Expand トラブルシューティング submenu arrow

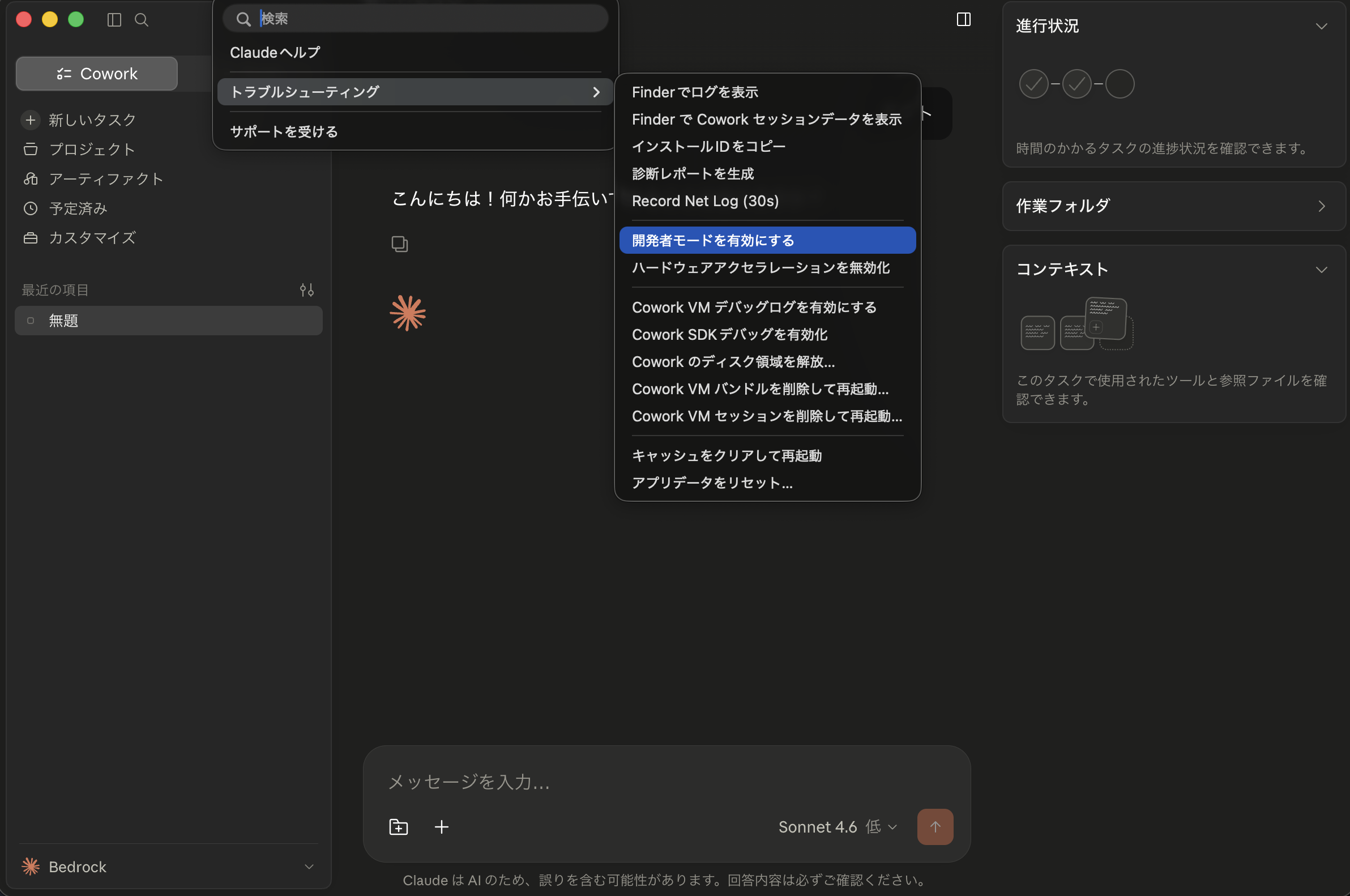pyautogui.click(x=596, y=92)
